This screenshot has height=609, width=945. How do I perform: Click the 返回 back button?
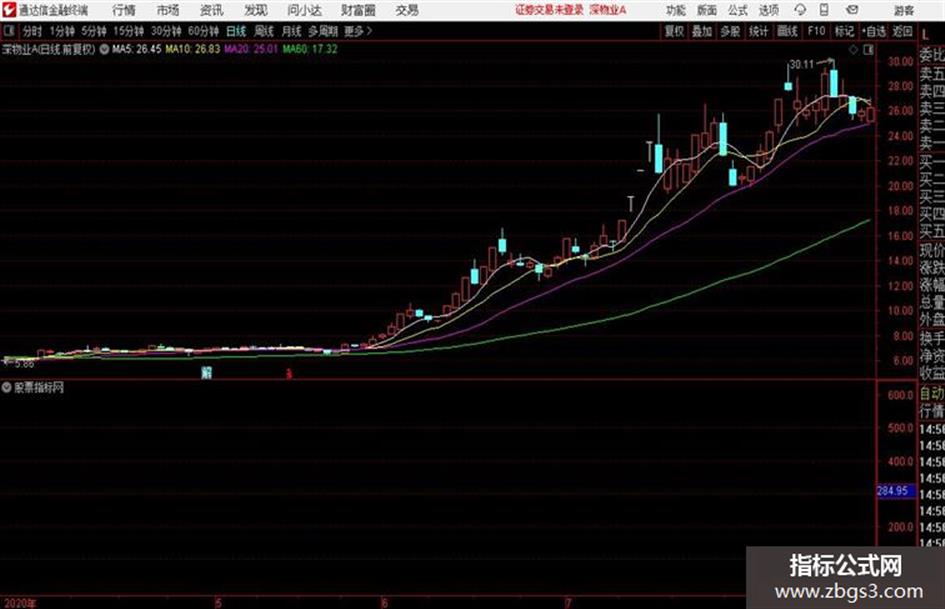pyautogui.click(x=902, y=31)
